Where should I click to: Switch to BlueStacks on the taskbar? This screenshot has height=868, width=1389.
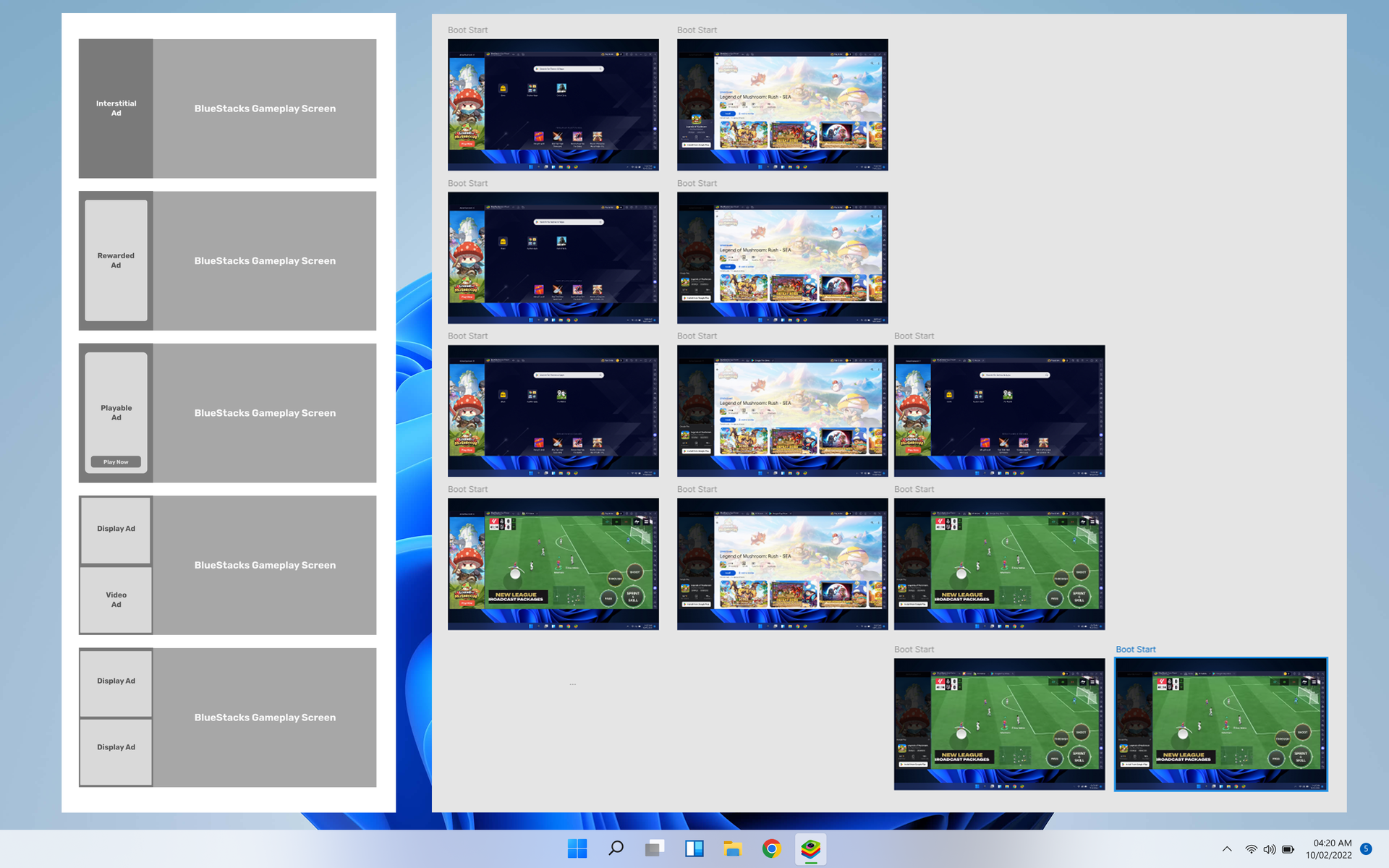pos(811,848)
